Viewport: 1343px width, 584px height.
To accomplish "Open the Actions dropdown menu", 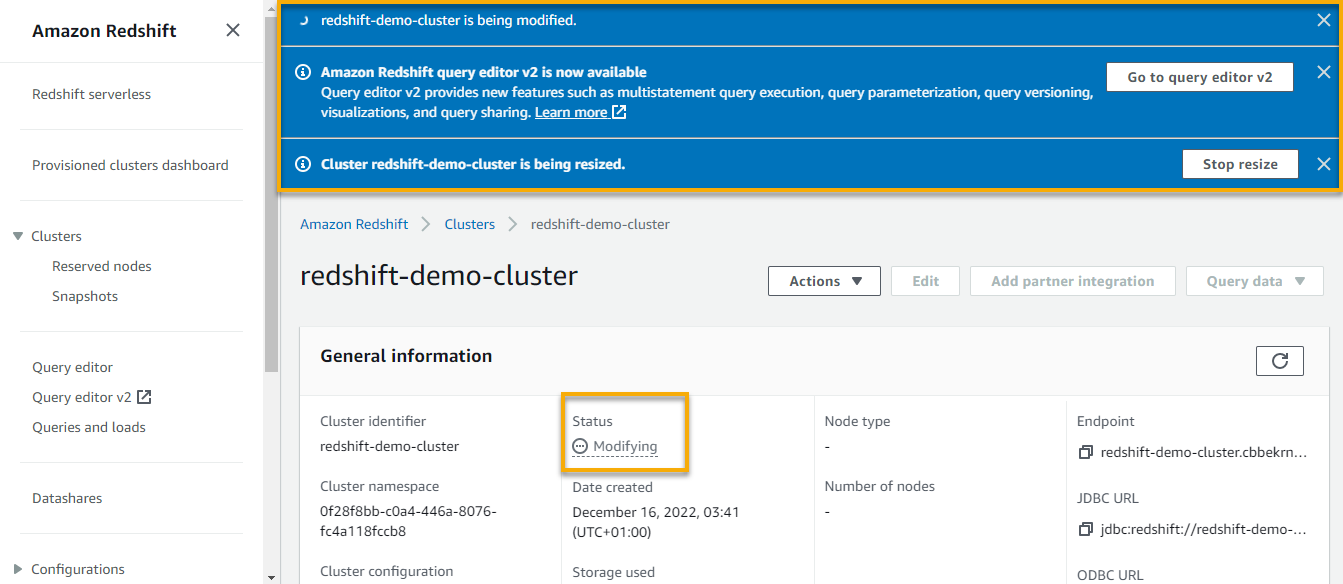I will pos(824,281).
